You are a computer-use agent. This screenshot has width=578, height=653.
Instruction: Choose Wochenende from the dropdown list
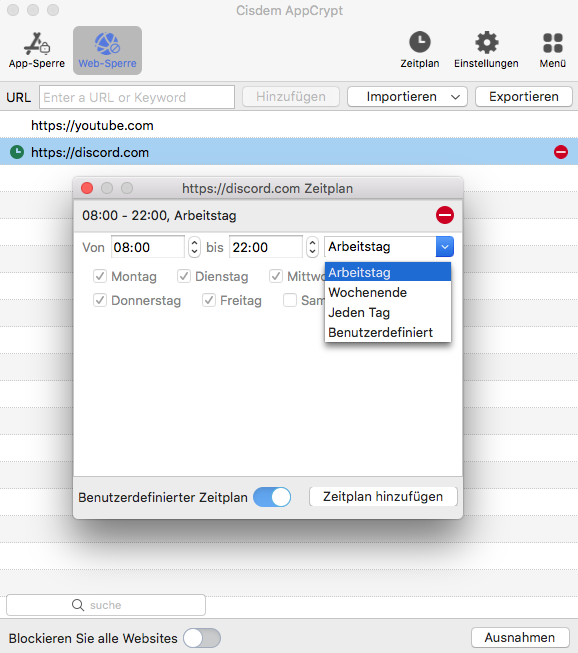(x=388, y=292)
